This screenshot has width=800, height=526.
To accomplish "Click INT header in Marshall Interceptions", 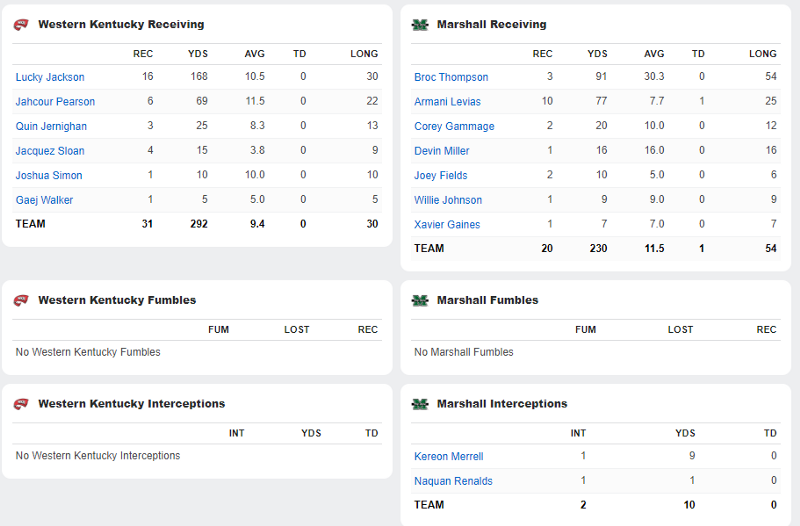I will (x=578, y=433).
